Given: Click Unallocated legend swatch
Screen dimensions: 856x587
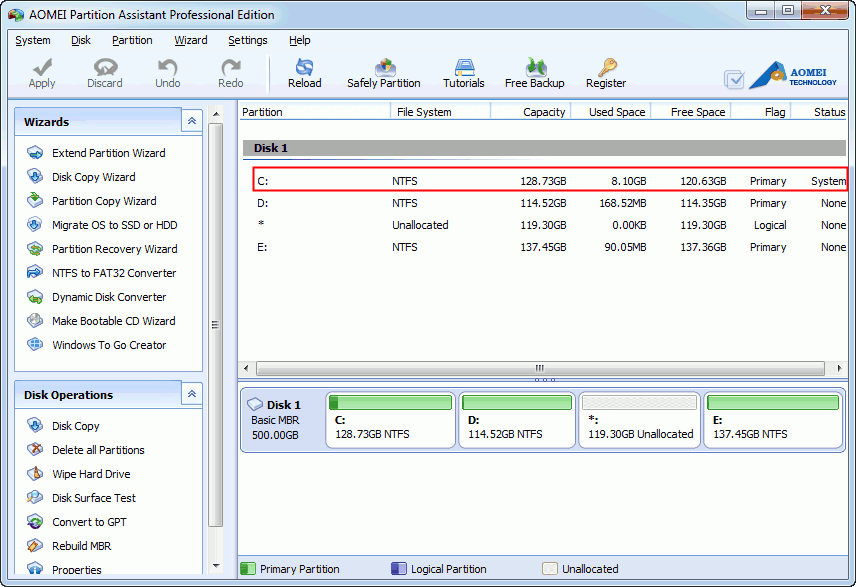Looking at the screenshot, I should [550, 568].
